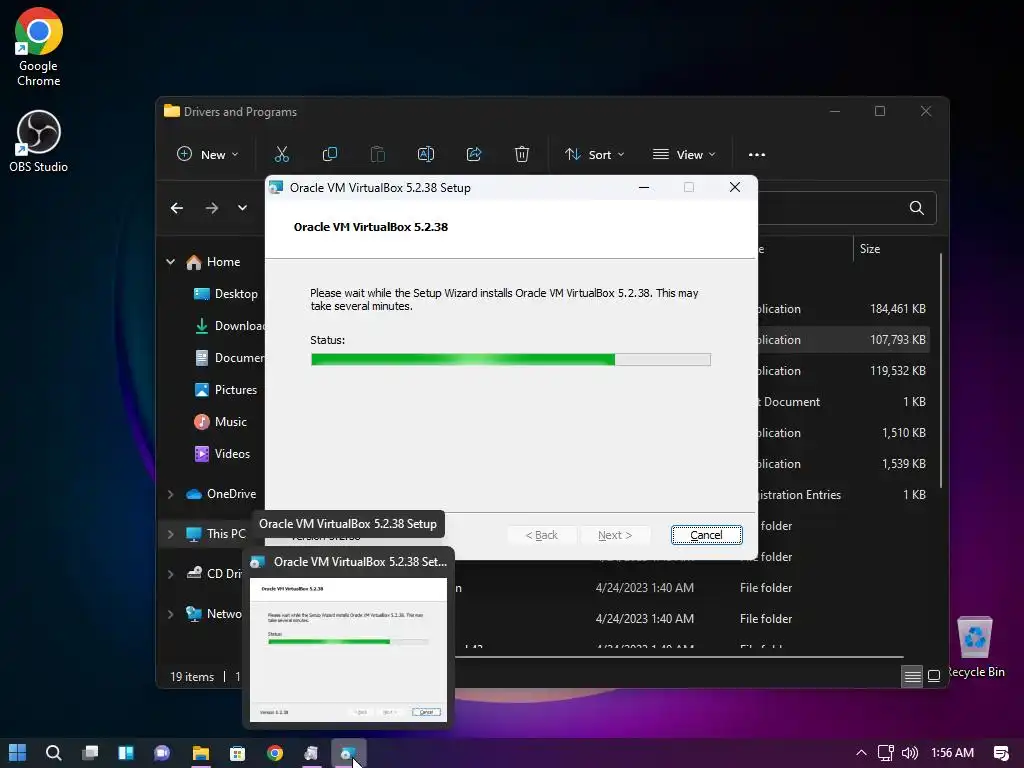Expand the This PC tree node

pyautogui.click(x=170, y=534)
